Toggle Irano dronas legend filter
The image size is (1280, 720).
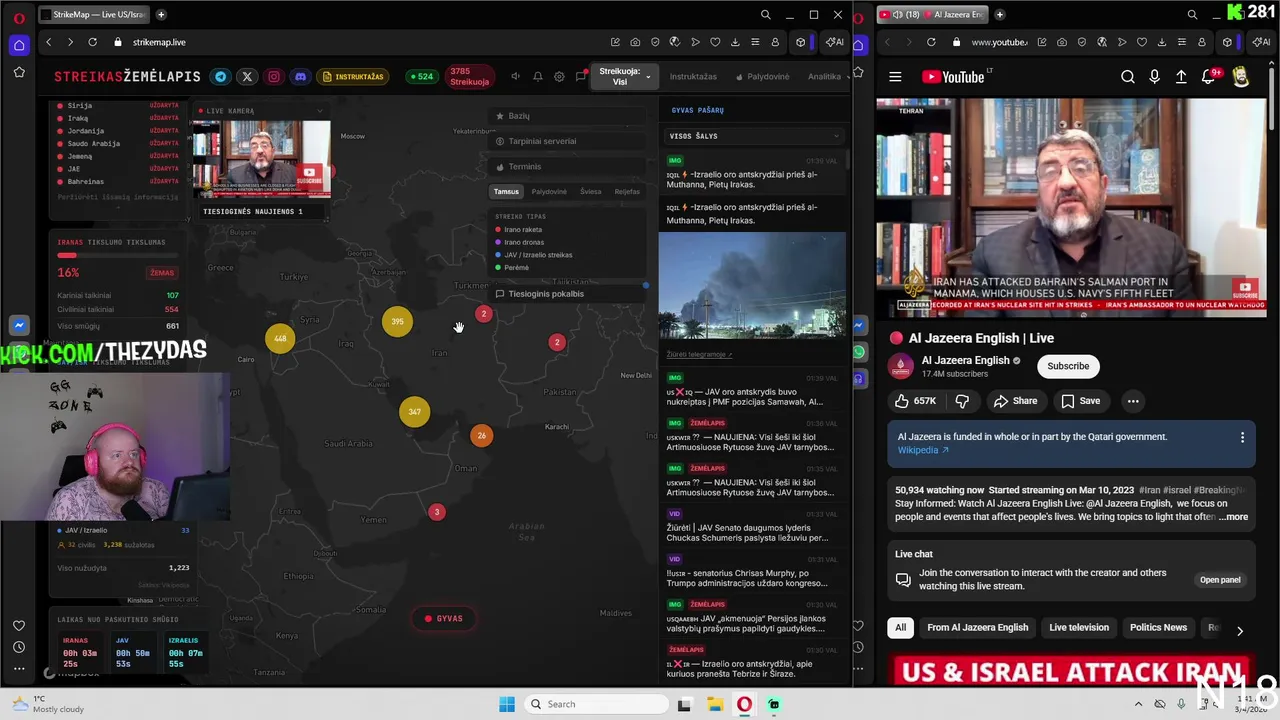520,242
